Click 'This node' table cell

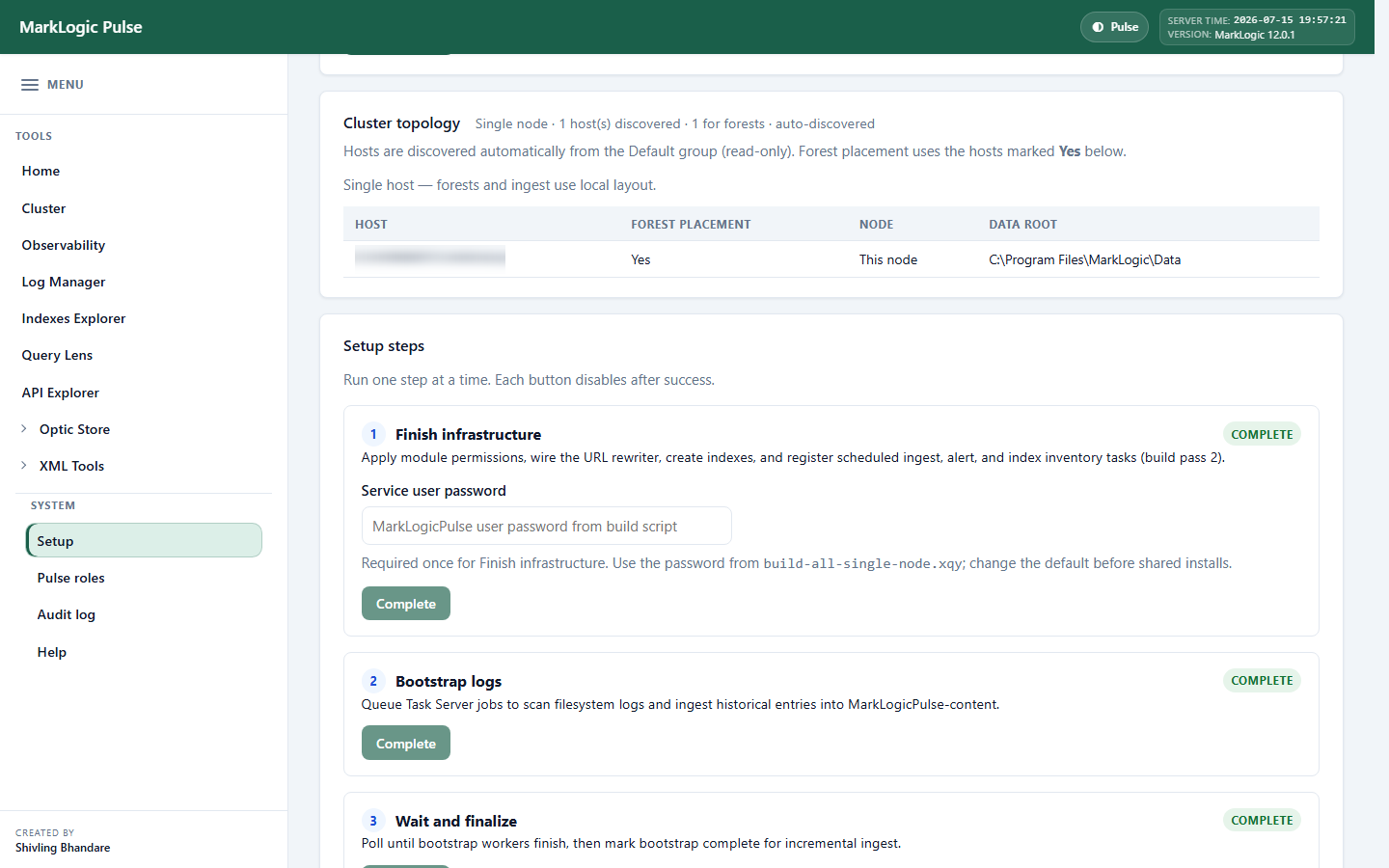[x=888, y=259]
